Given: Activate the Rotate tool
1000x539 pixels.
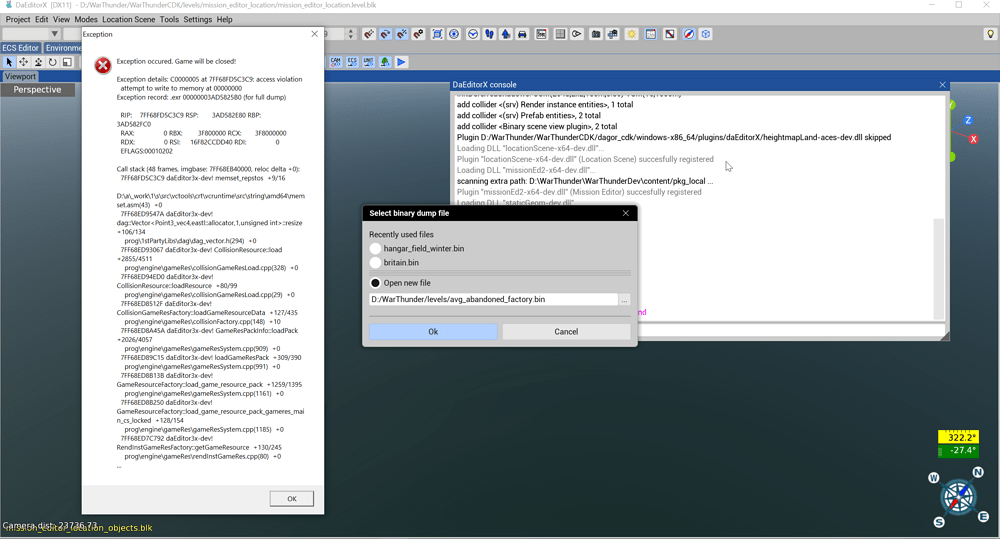Looking at the screenshot, I should [x=53, y=62].
